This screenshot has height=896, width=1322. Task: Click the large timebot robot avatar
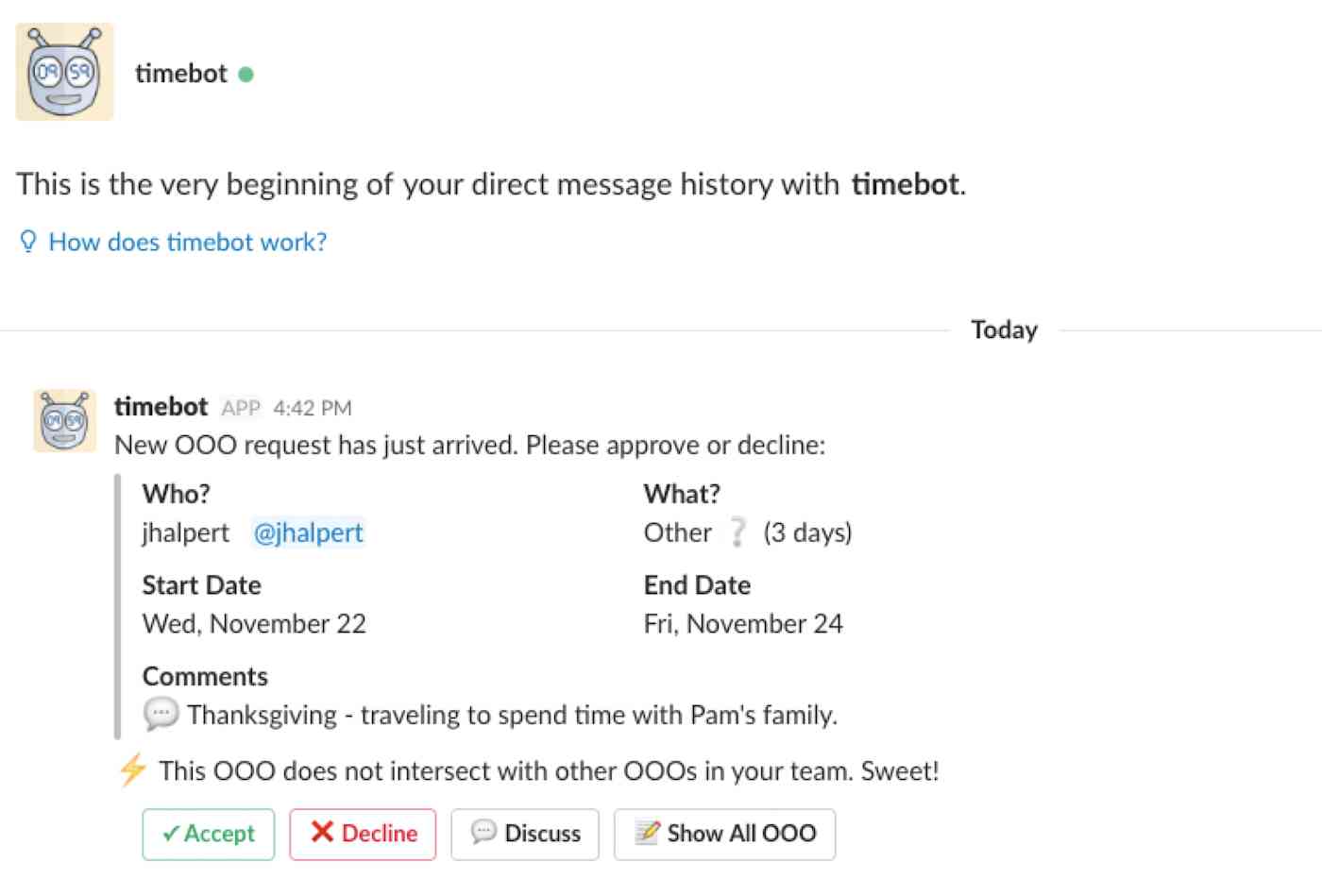tap(64, 72)
